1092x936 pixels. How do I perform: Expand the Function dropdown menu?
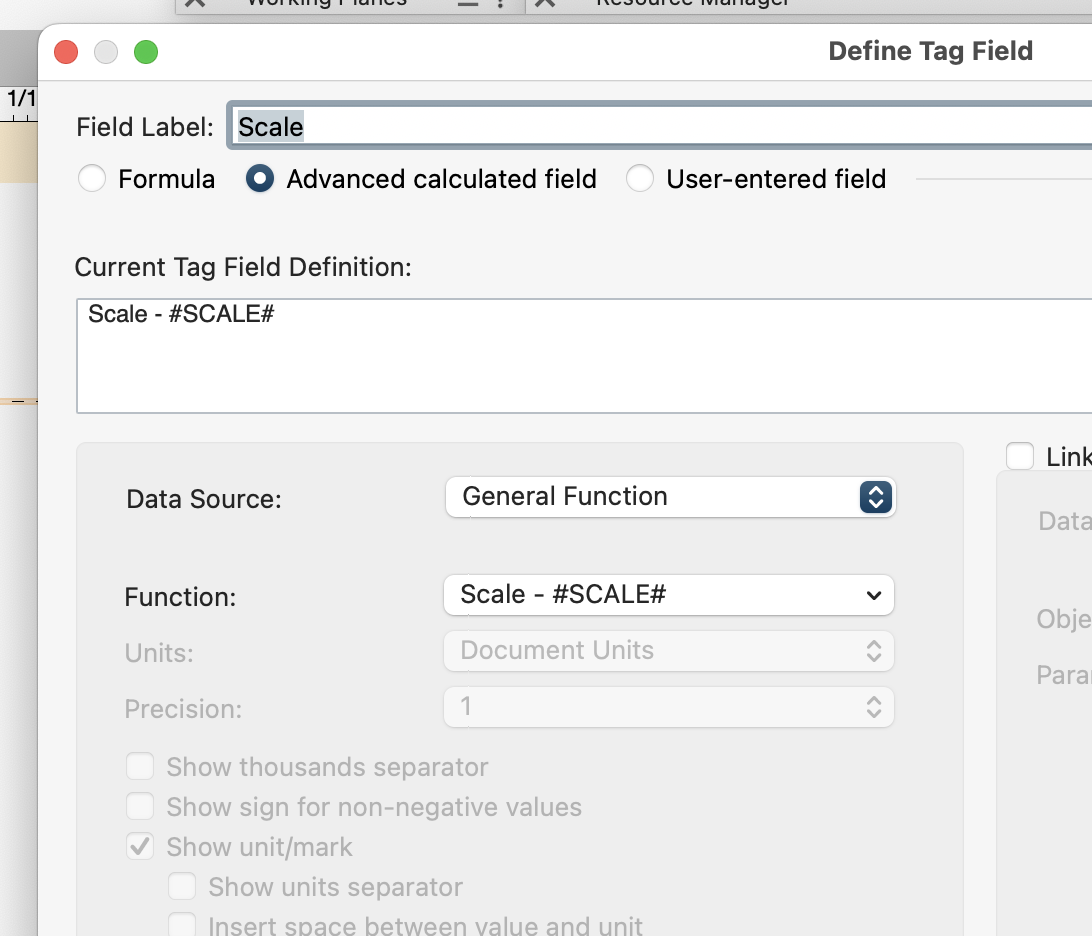point(668,595)
